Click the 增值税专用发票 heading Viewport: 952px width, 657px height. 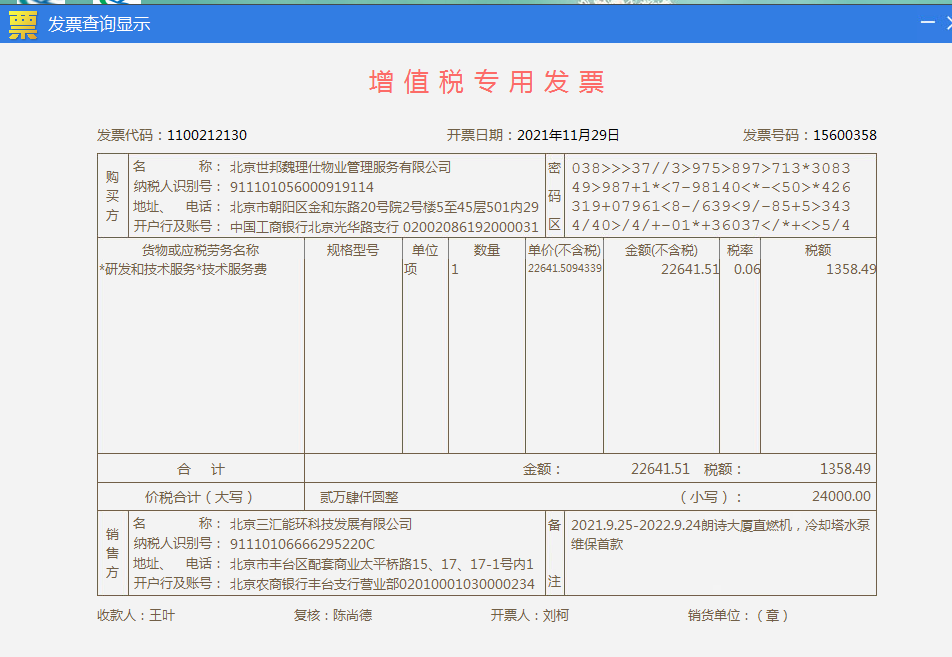click(x=487, y=83)
